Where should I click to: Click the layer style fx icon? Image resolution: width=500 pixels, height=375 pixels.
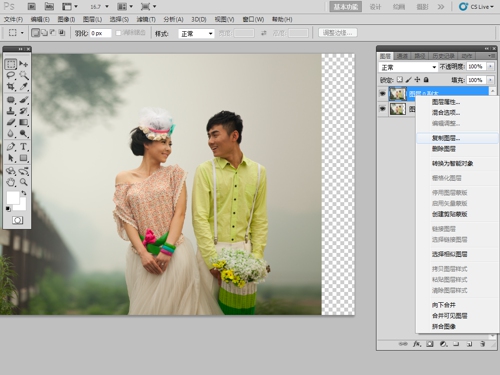417,344
